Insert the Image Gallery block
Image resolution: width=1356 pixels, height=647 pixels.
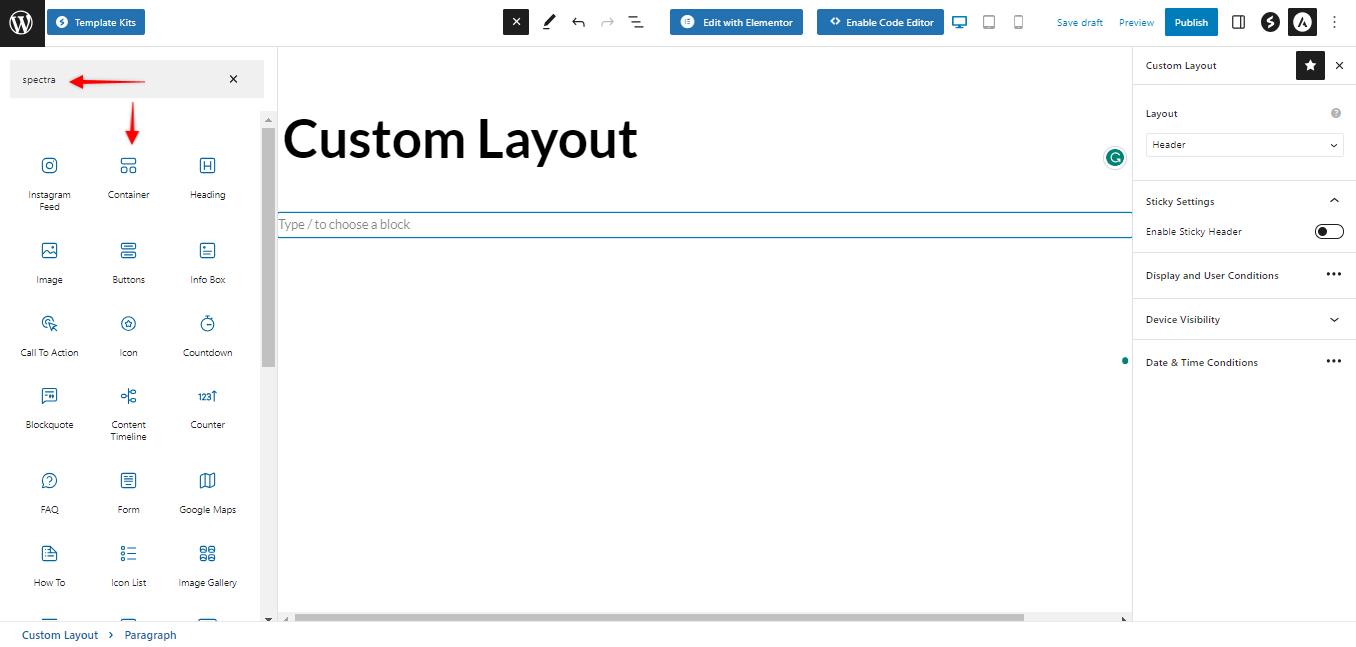coord(207,566)
